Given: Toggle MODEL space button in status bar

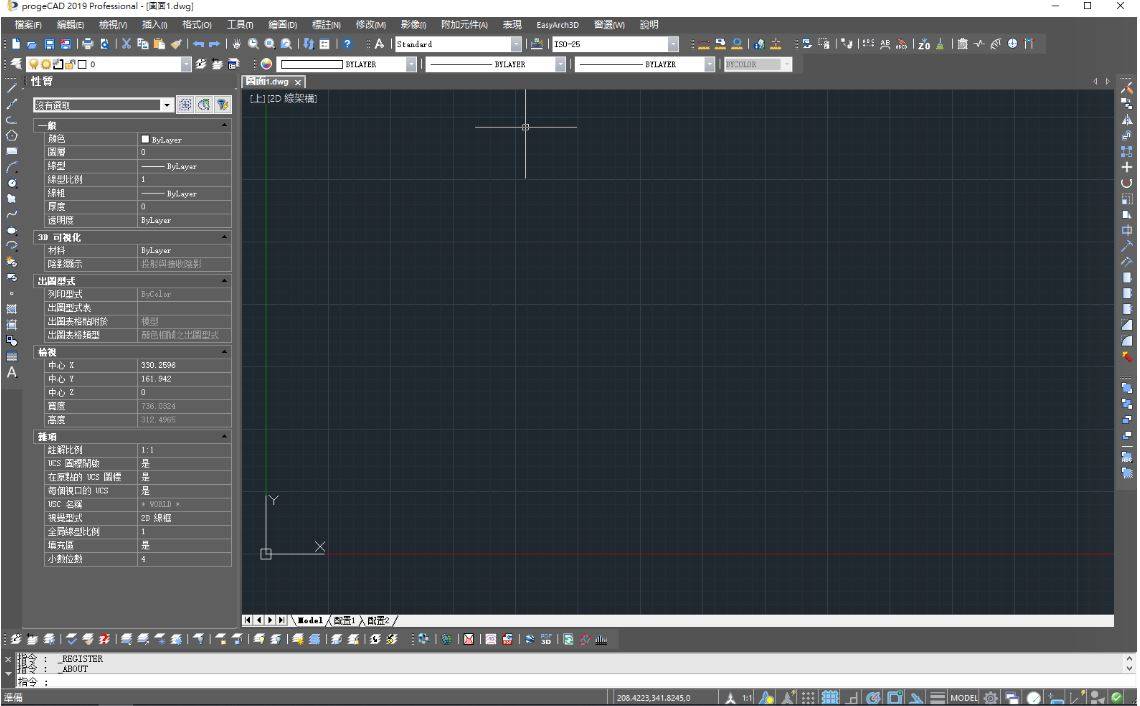Looking at the screenshot, I should pyautogui.click(x=964, y=697).
